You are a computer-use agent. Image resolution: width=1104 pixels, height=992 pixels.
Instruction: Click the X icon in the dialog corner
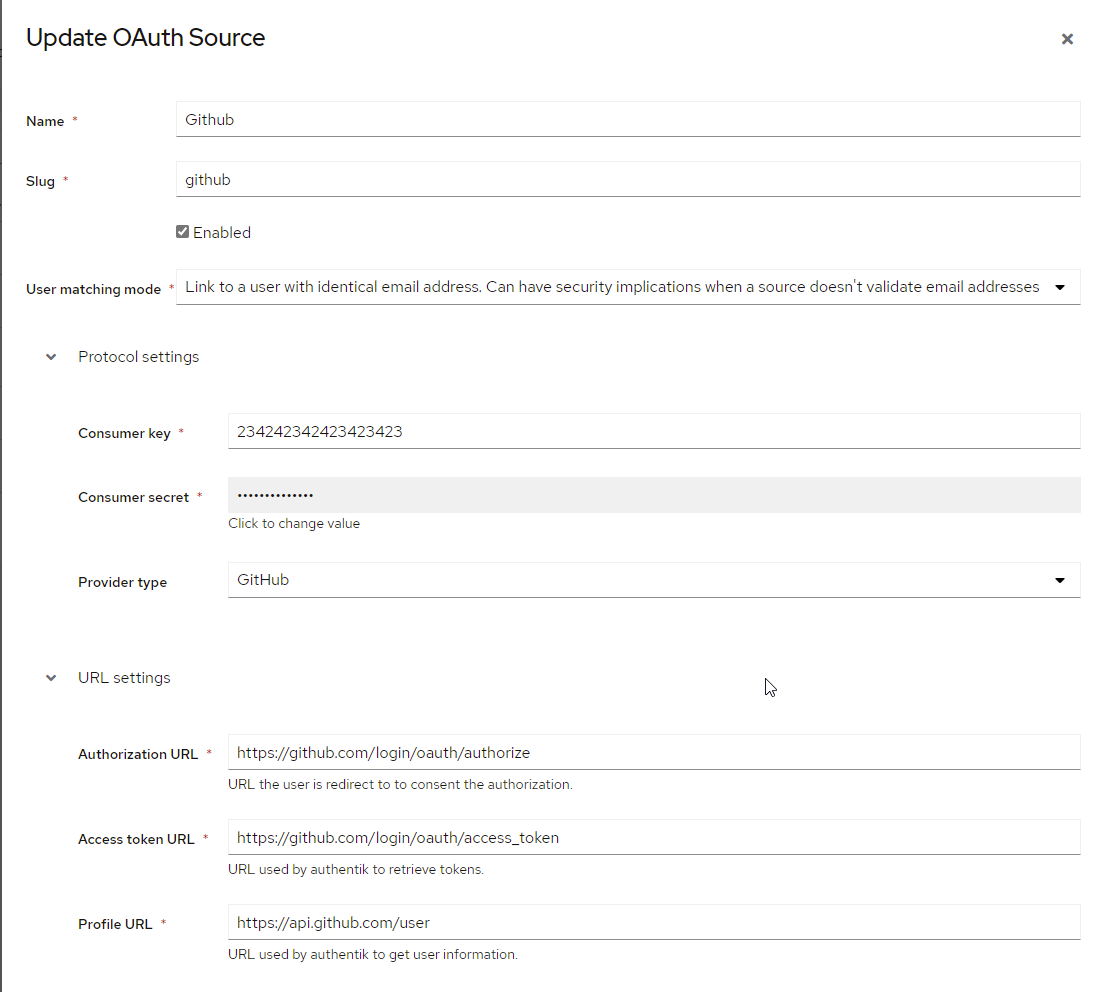[x=1067, y=39]
